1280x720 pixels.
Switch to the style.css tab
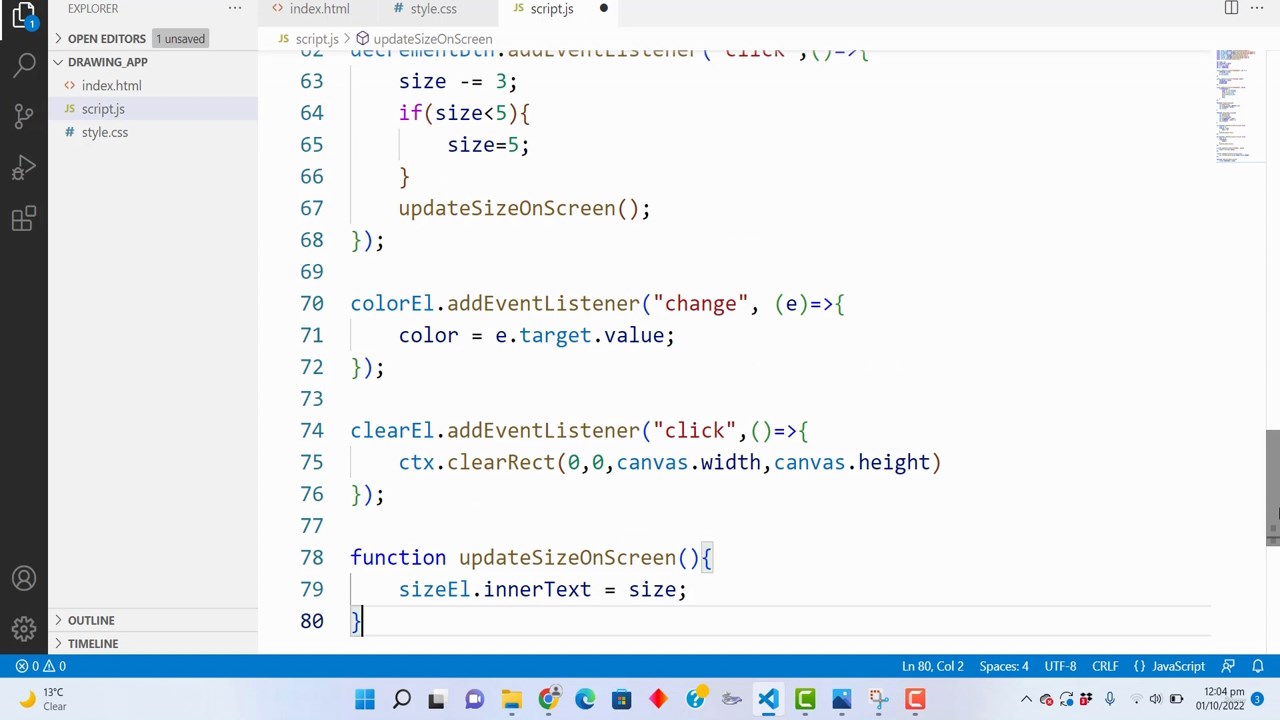433,9
